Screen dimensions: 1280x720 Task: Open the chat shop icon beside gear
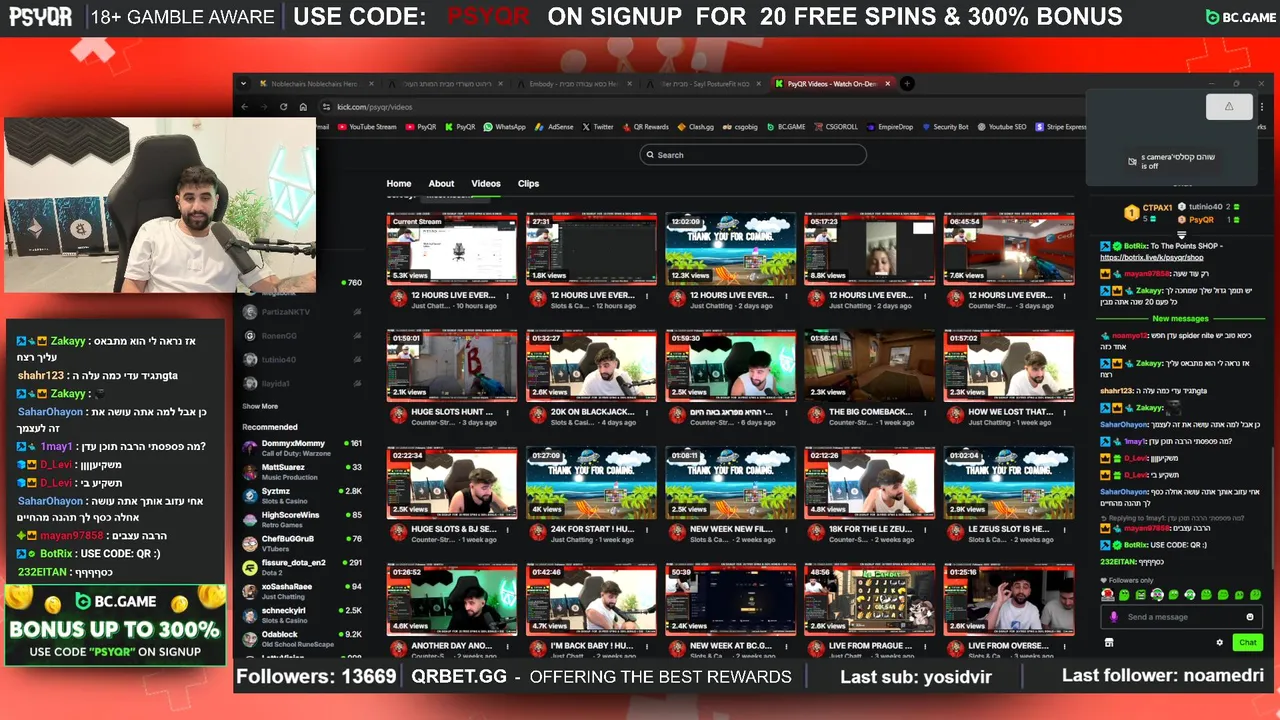pos(1108,643)
